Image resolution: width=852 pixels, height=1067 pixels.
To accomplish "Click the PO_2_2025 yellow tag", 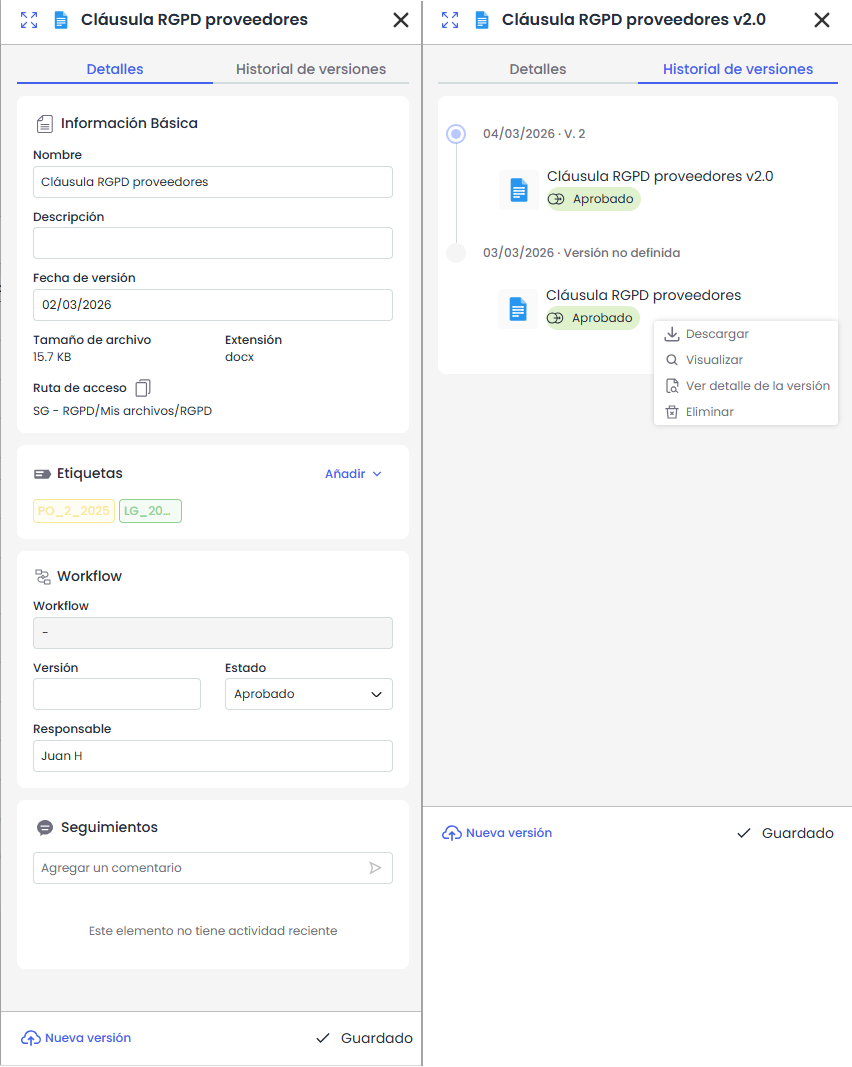I will point(74,511).
